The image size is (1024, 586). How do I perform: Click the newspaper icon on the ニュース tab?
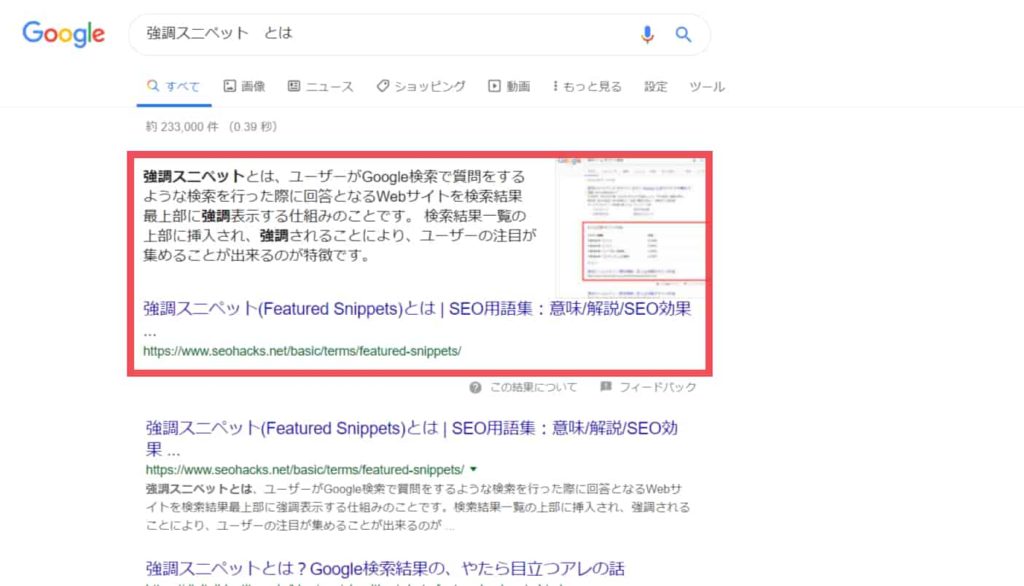pos(294,86)
